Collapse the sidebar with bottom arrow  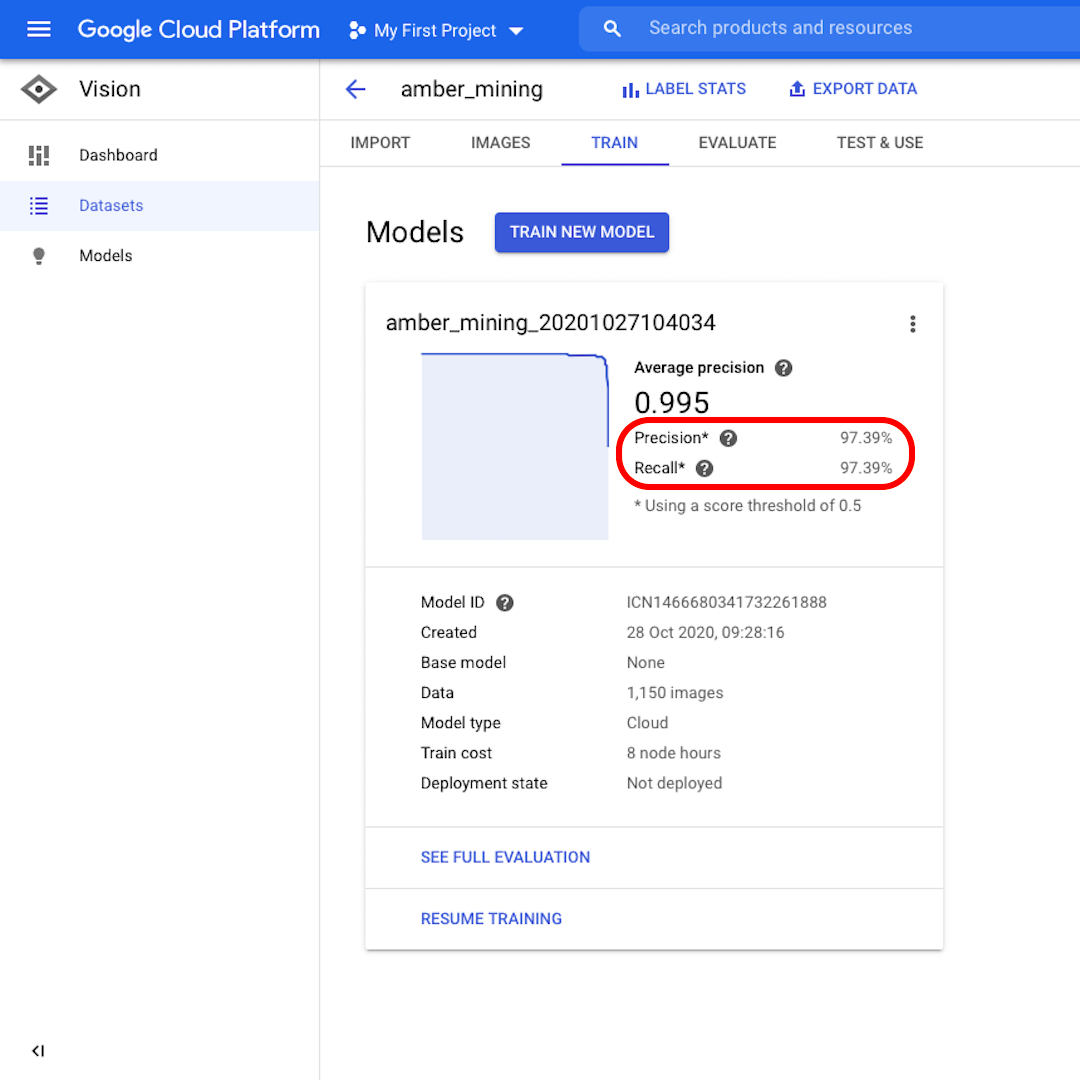click(x=39, y=1050)
